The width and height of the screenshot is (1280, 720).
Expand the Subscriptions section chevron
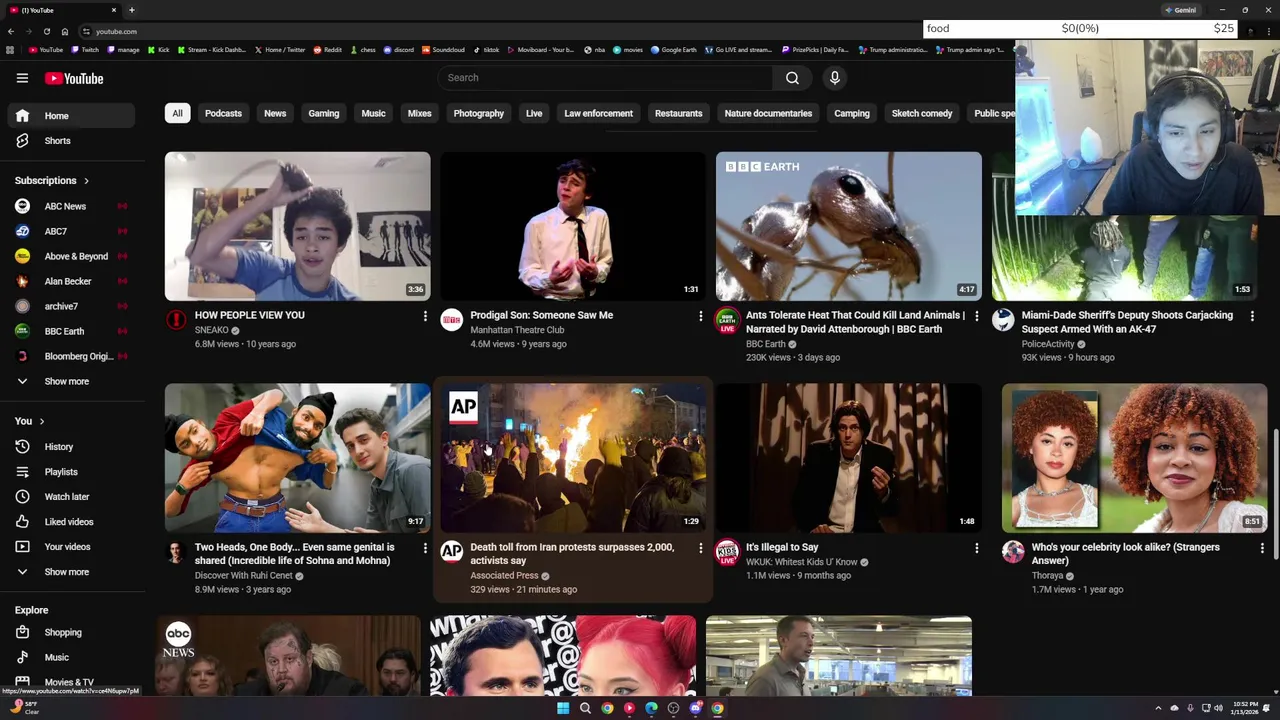click(x=86, y=181)
